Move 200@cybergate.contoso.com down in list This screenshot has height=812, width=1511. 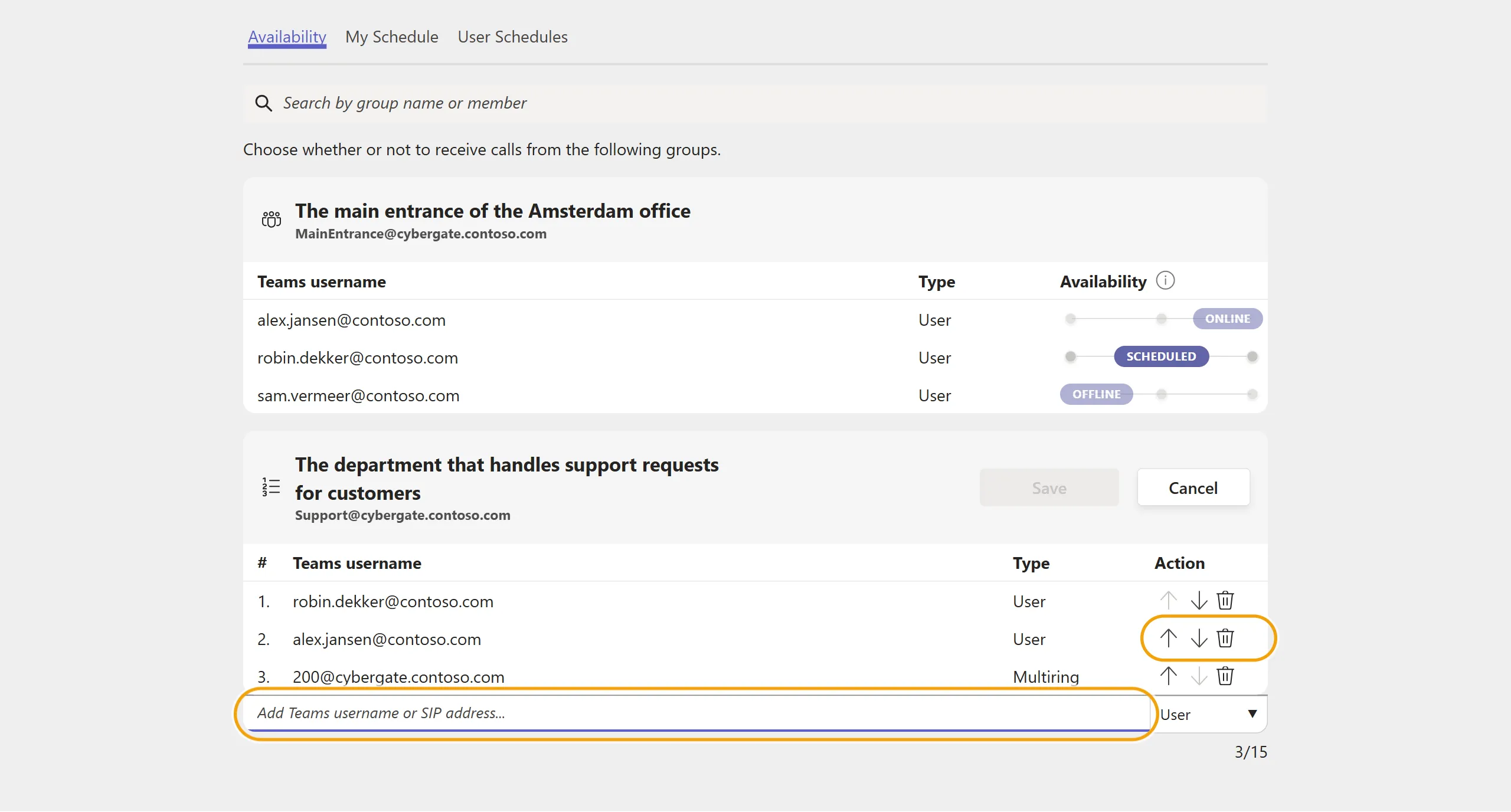1198,676
